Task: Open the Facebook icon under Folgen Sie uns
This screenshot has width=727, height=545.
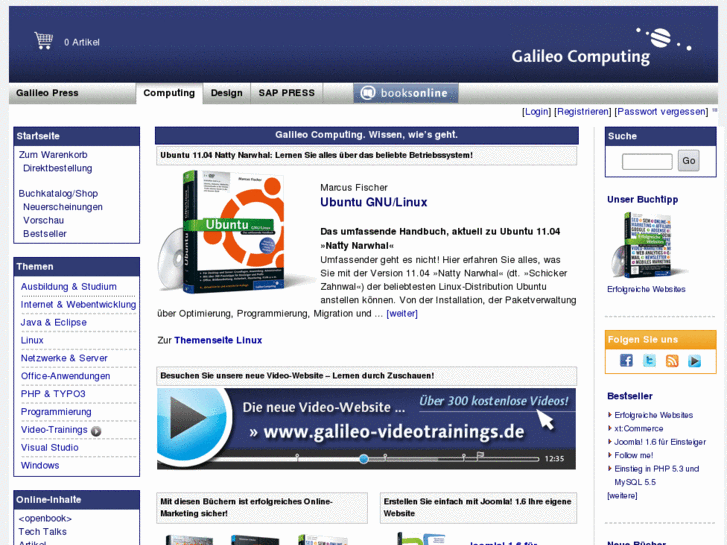Action: (x=626, y=360)
